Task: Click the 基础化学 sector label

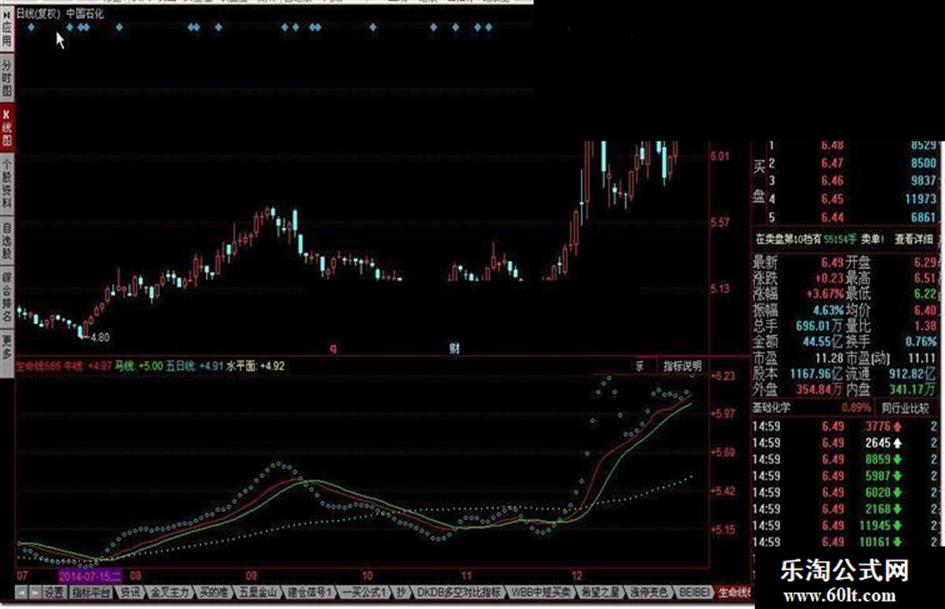Action: point(771,408)
